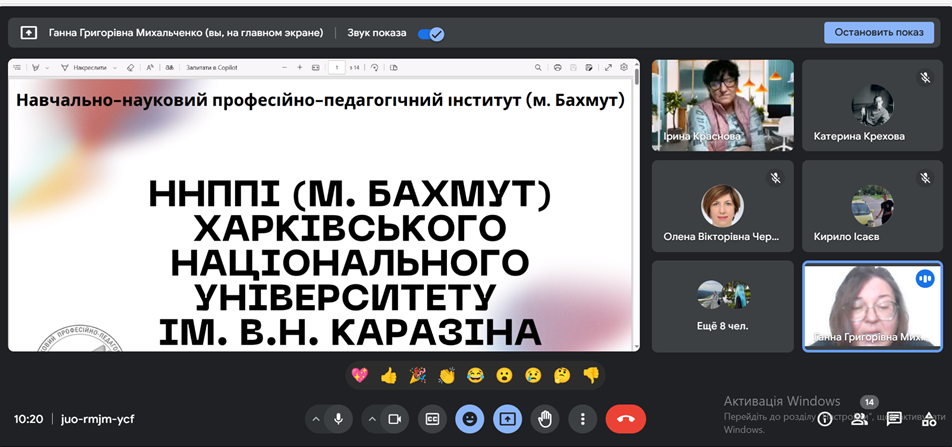Zoom in with the plus button

point(299,67)
